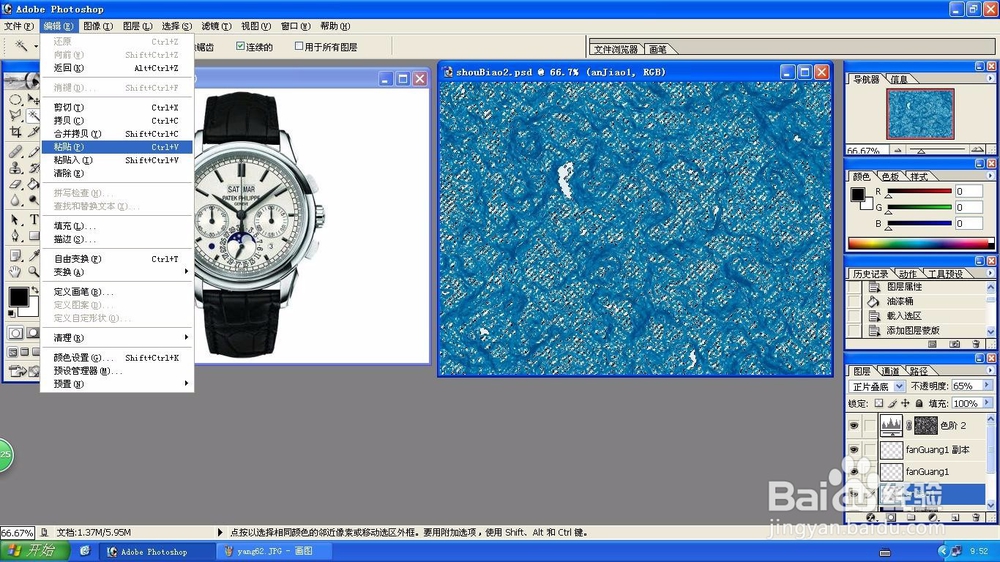Screen dimensions: 1000x562
Task: Open history panel flyout menu arrow
Action: point(990,273)
